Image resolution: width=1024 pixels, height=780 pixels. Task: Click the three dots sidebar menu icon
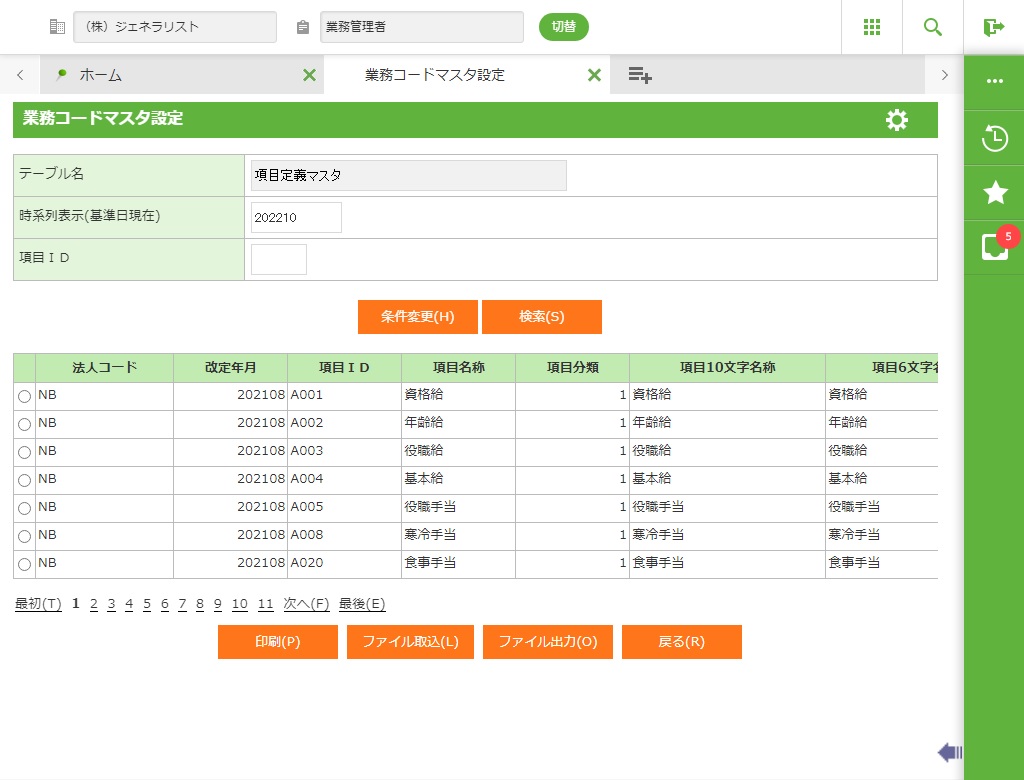tap(994, 81)
